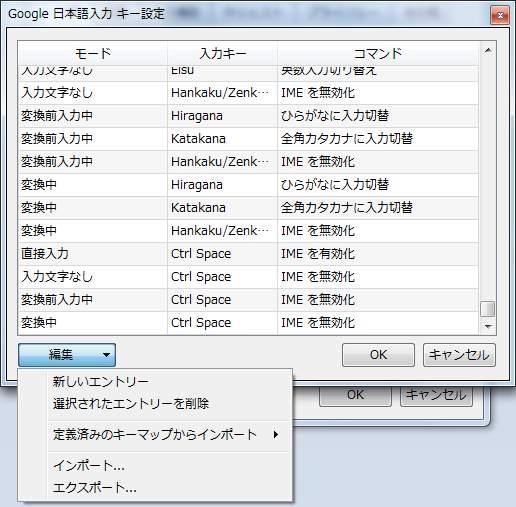Select Ctrl Space key in 直接入力 row
Screen dimensions: 516x507
[x=223, y=254]
